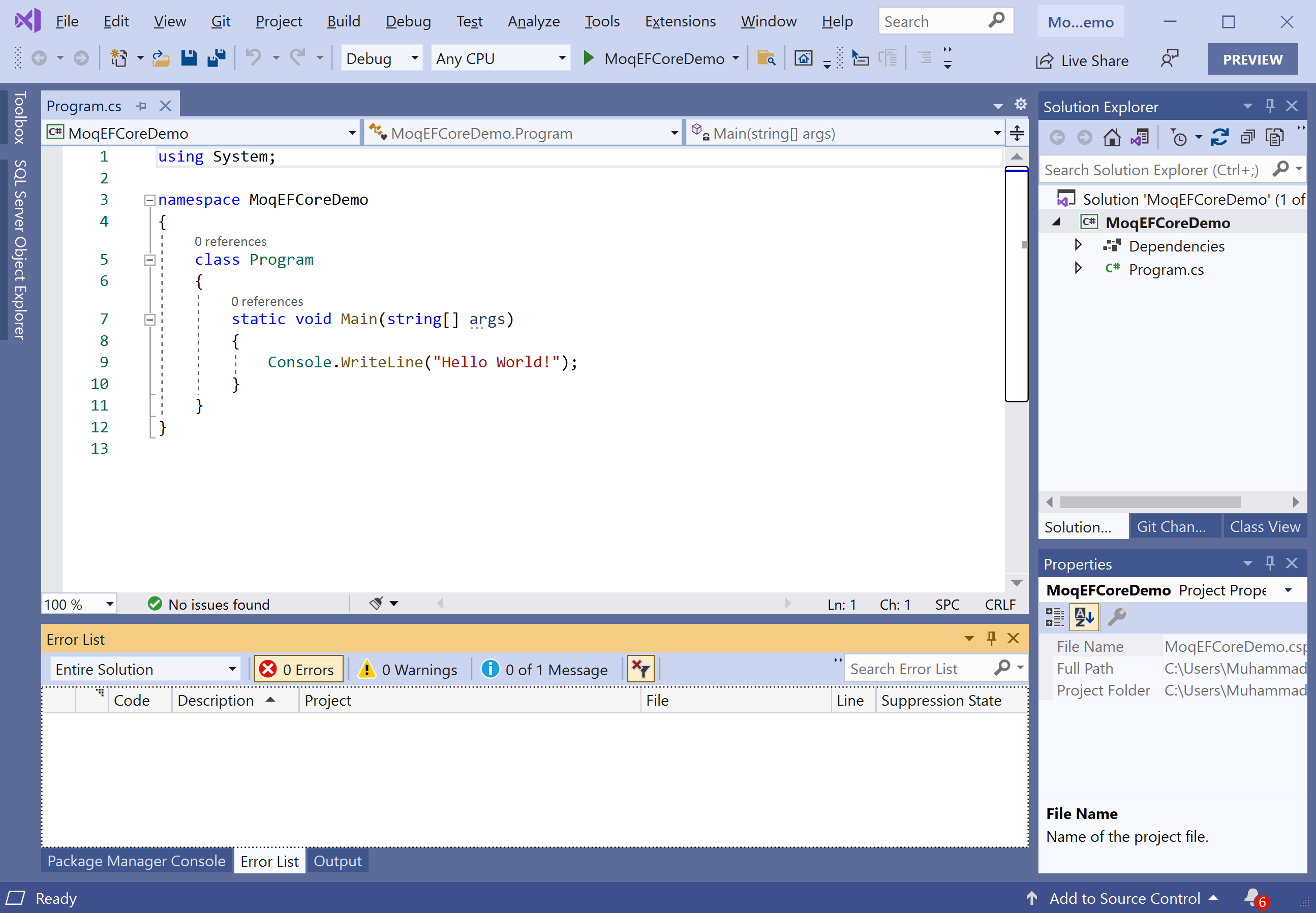Click the Home icon in Solution Explorer
Image resolution: width=1316 pixels, height=913 pixels.
pos(1112,137)
